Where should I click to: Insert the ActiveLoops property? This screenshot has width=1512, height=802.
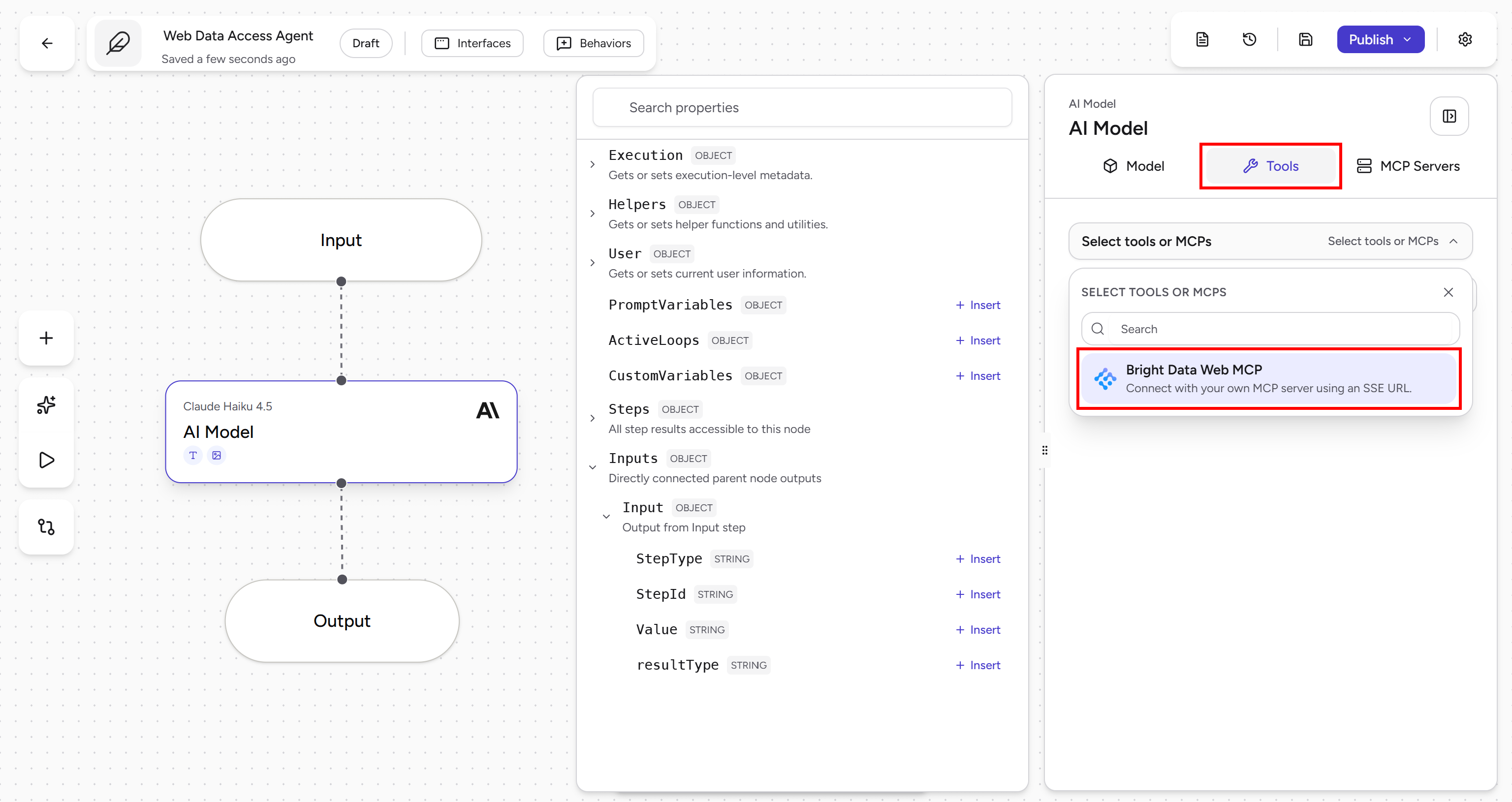tap(977, 340)
